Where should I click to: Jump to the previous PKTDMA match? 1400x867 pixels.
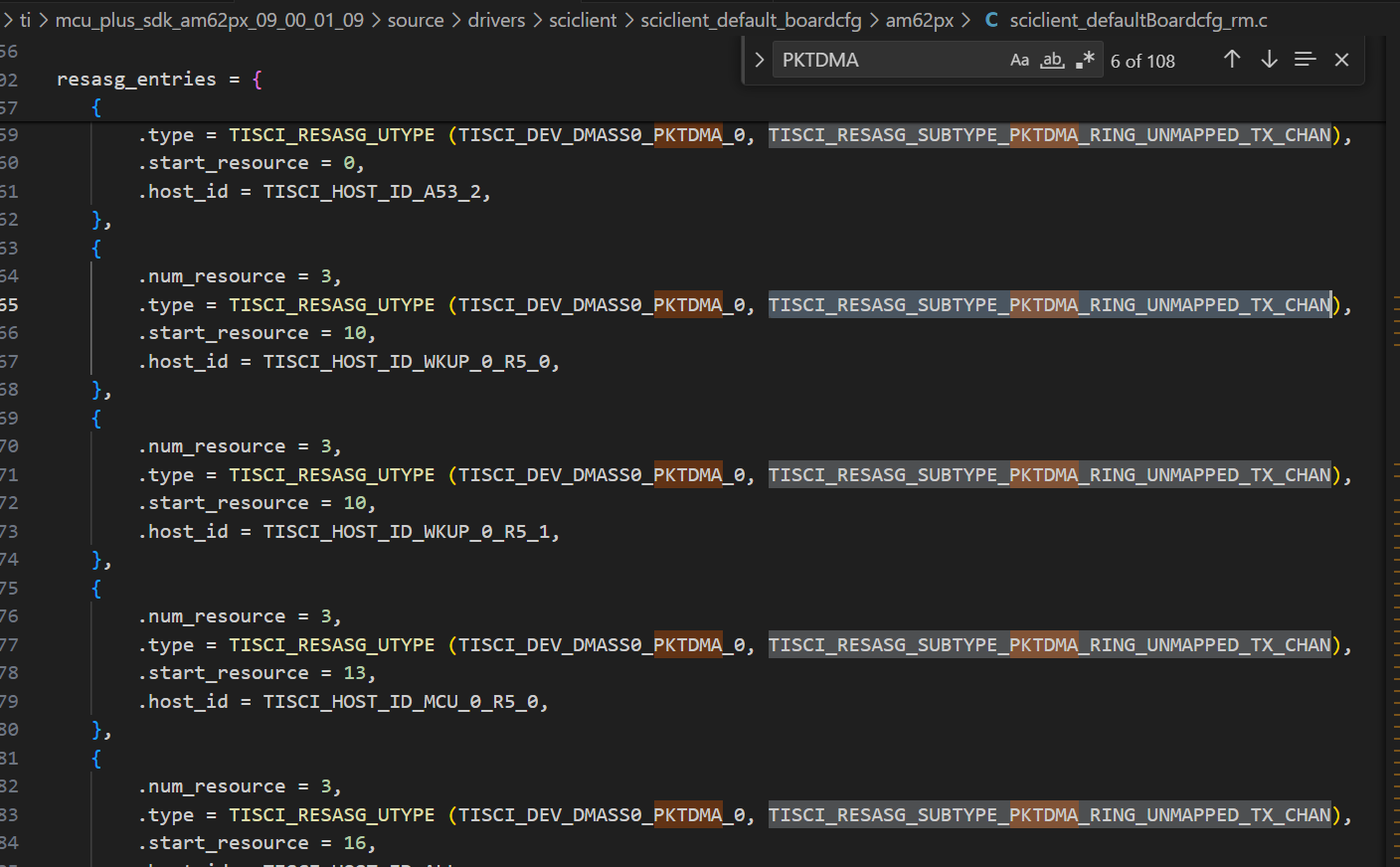1232,59
